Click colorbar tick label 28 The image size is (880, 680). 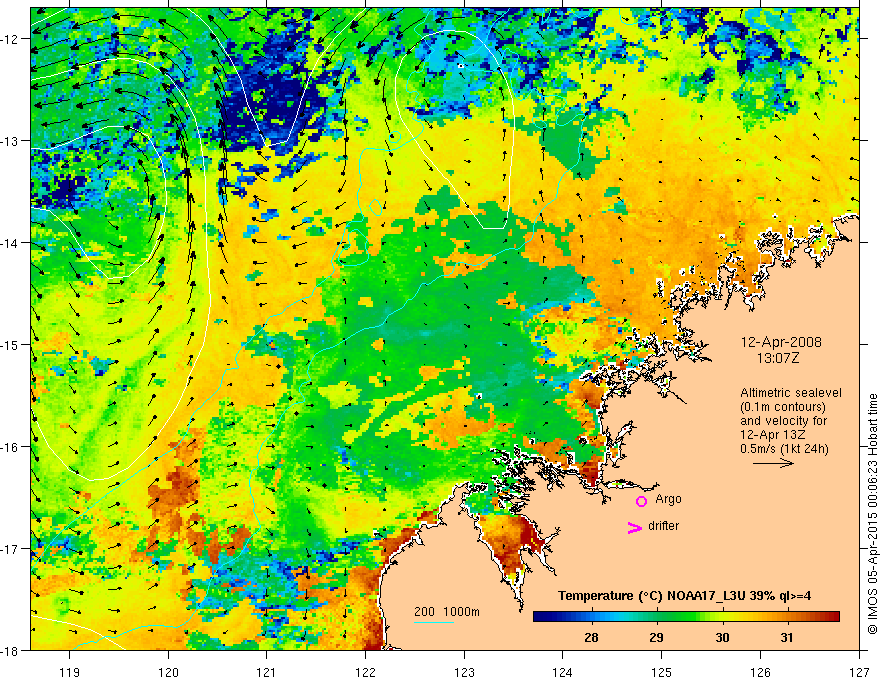pyautogui.click(x=591, y=637)
